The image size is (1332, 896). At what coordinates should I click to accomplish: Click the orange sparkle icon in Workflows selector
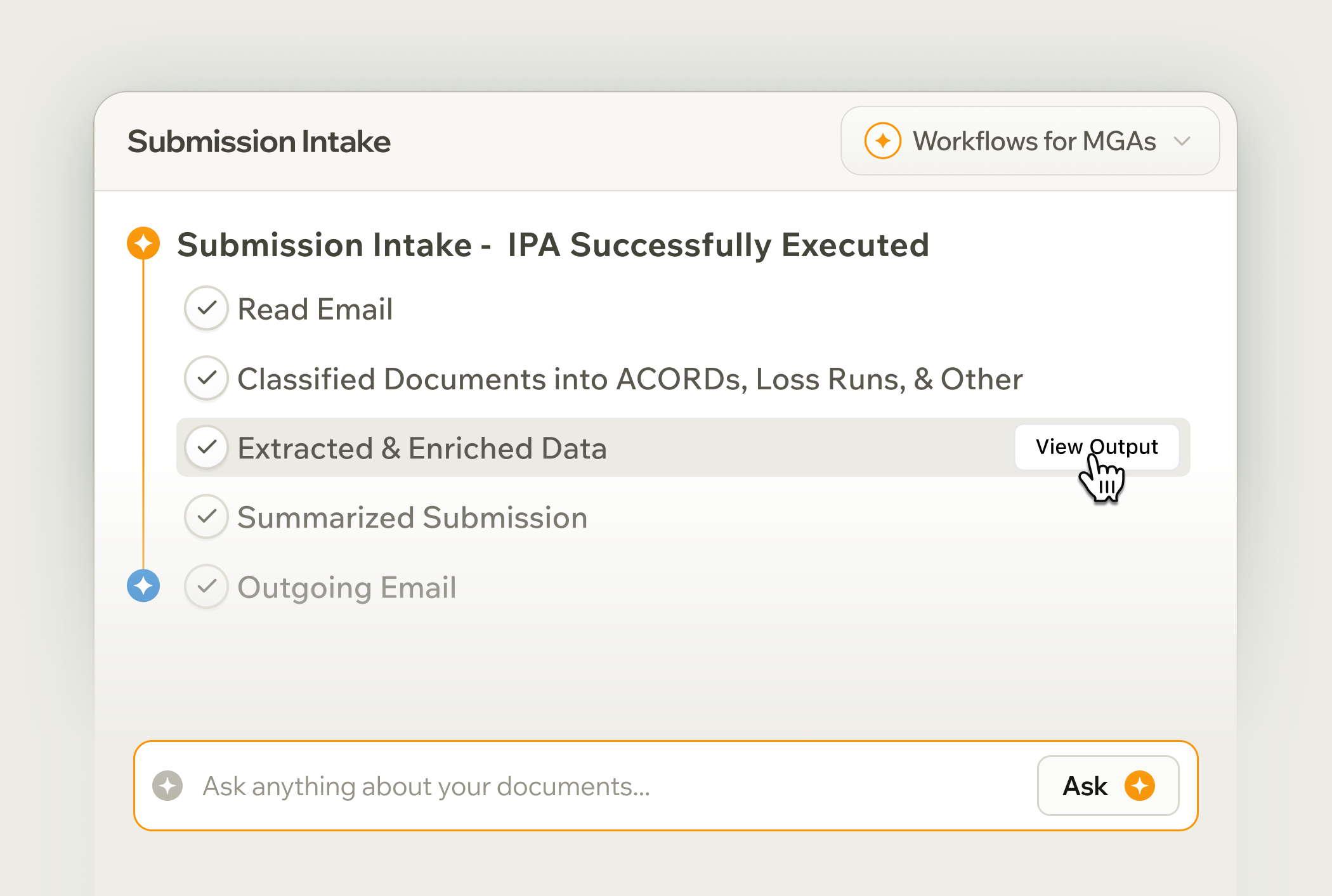click(x=882, y=141)
